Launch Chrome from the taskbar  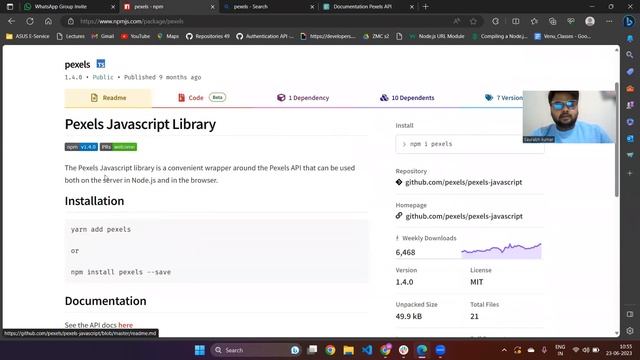[x=330, y=350]
